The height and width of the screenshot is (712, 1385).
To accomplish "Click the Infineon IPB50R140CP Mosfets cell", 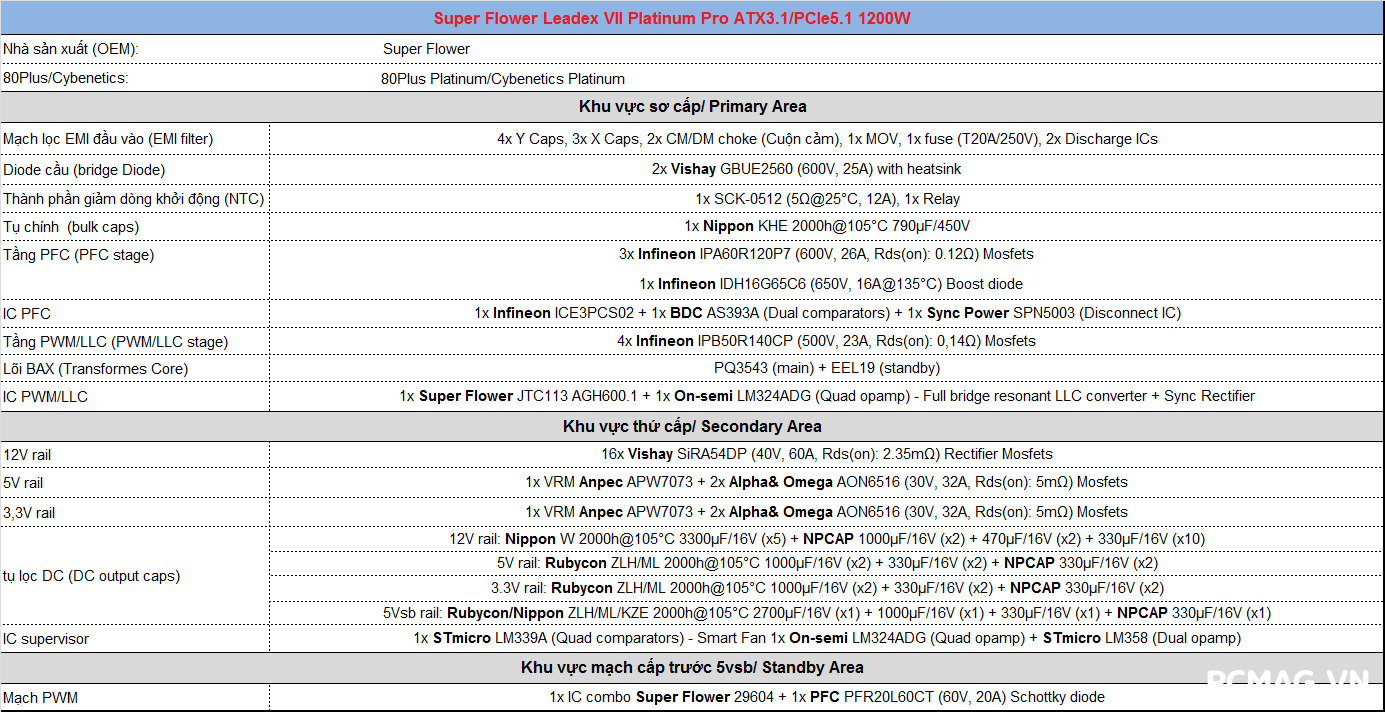I will click(x=826, y=341).
